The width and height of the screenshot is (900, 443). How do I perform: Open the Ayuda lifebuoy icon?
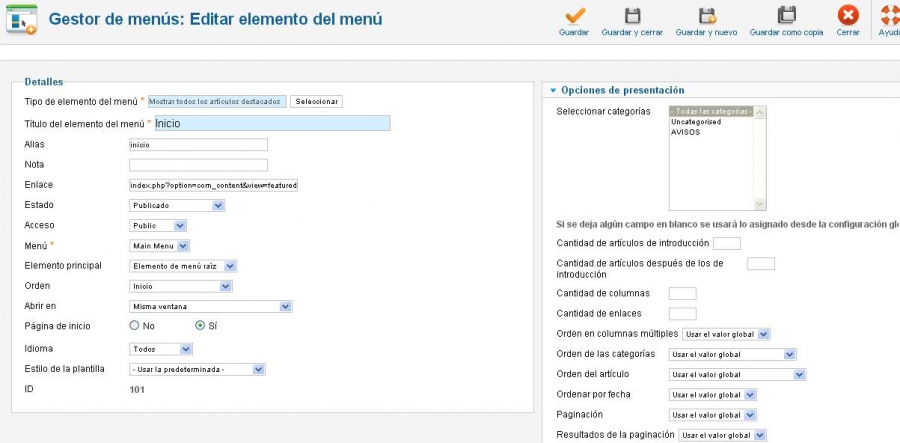[x=890, y=15]
